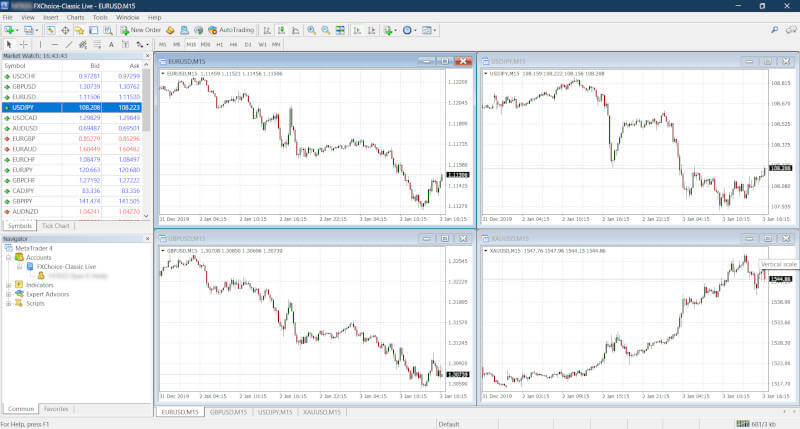Click the zoom out magnifier icon
The width and height of the screenshot is (800, 429).
click(325, 31)
